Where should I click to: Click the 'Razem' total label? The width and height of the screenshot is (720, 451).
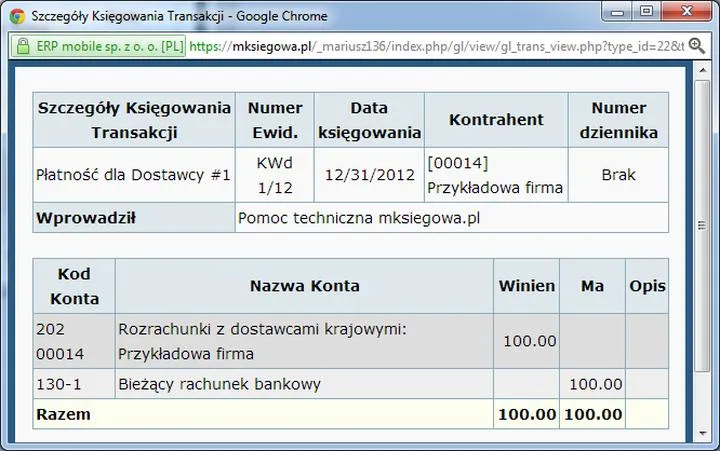(x=63, y=414)
